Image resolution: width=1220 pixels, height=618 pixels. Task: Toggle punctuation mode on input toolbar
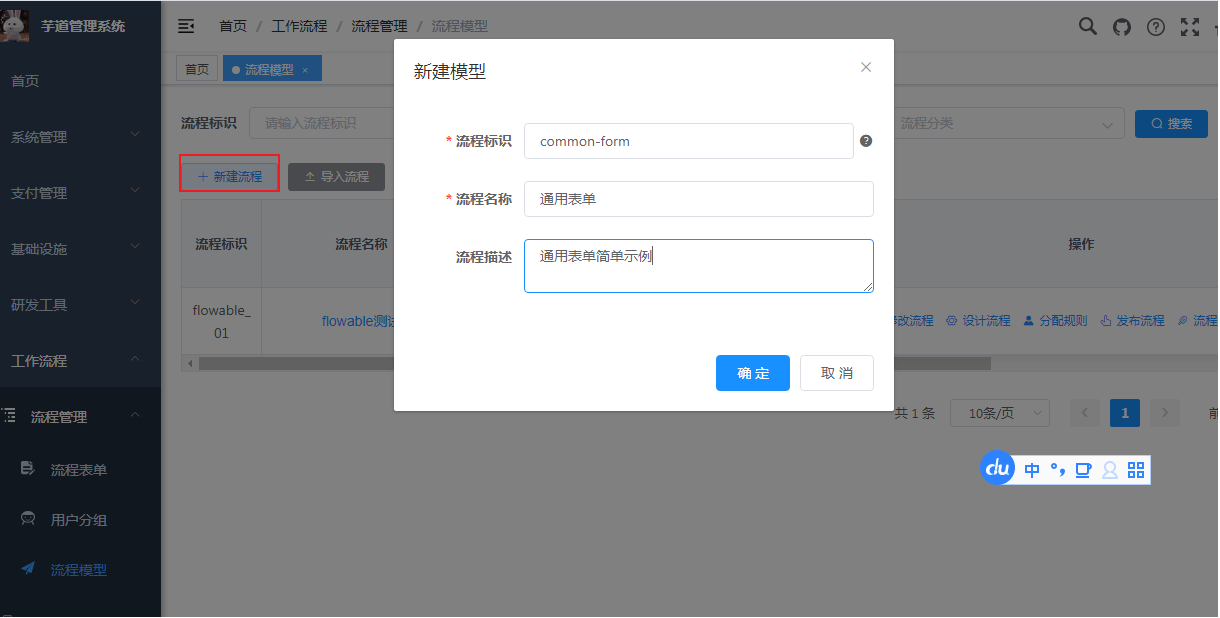click(1058, 470)
